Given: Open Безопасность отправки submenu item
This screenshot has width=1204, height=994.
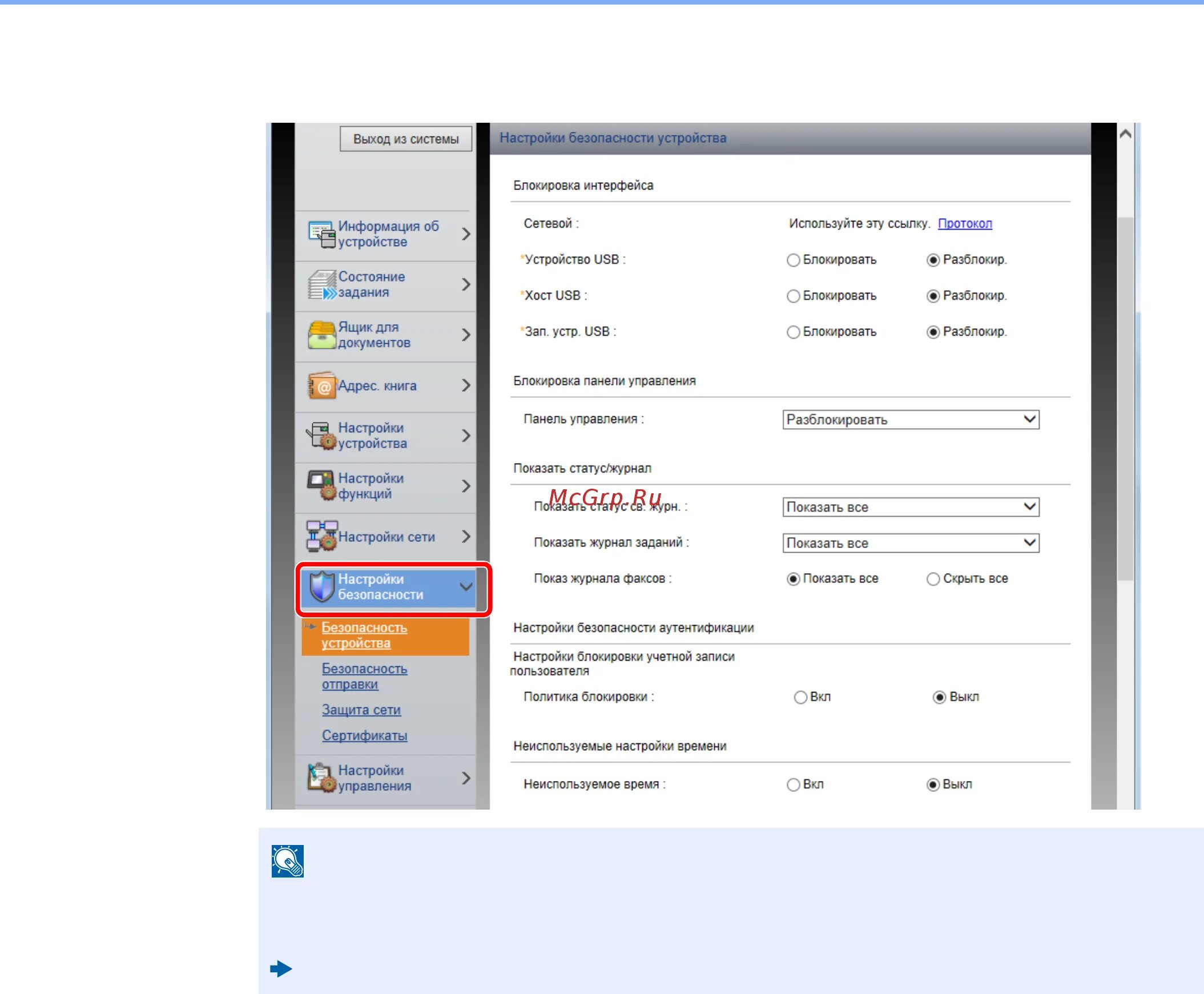Looking at the screenshot, I should click(364, 676).
